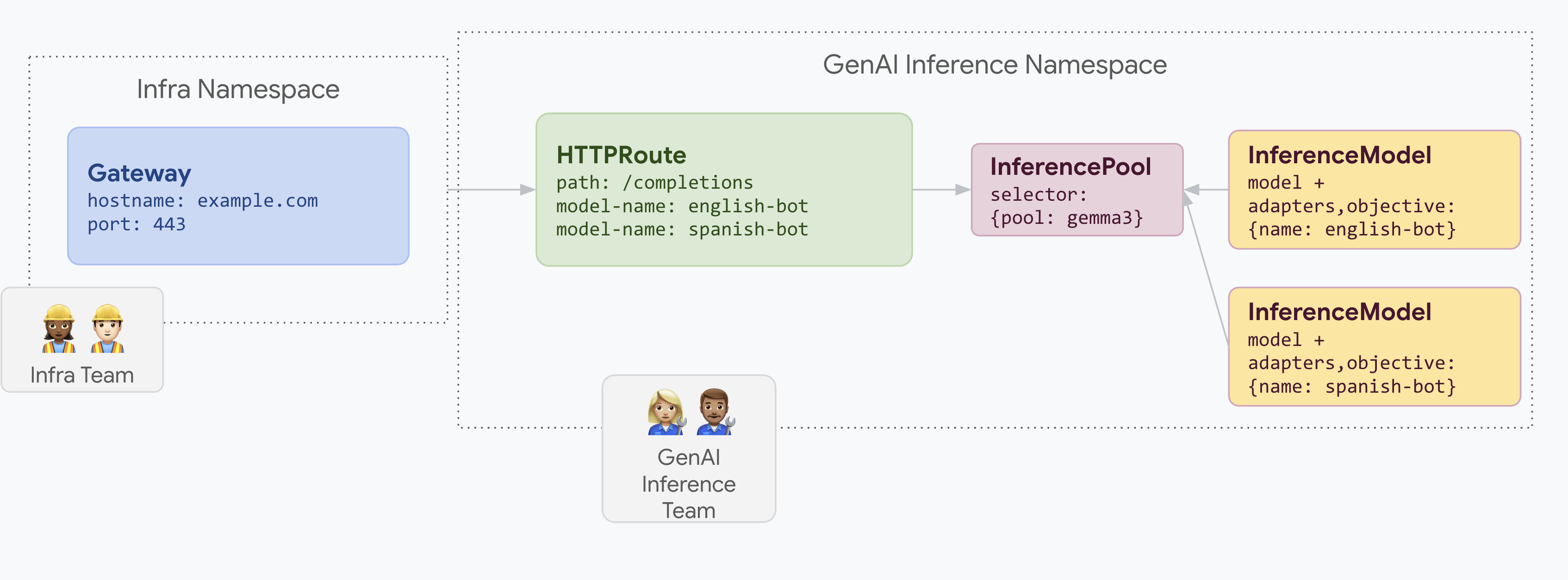Click the light-skinned construction worker emoji
This screenshot has height=580, width=1568.
[108, 329]
